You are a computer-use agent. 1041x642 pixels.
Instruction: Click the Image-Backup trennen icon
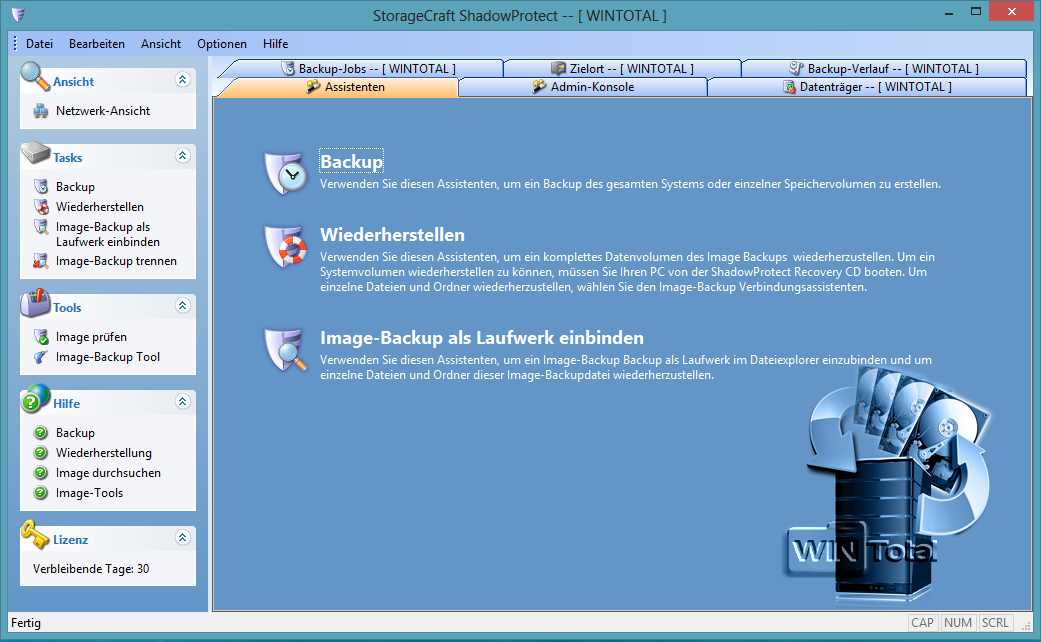(x=41, y=261)
